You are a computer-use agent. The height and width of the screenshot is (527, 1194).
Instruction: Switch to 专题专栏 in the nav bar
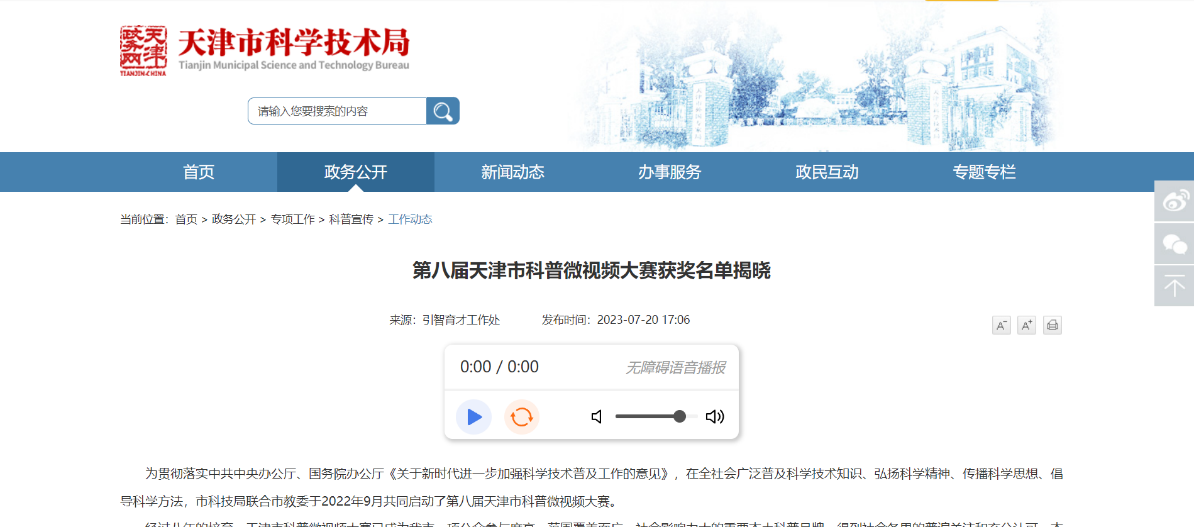pos(984,172)
